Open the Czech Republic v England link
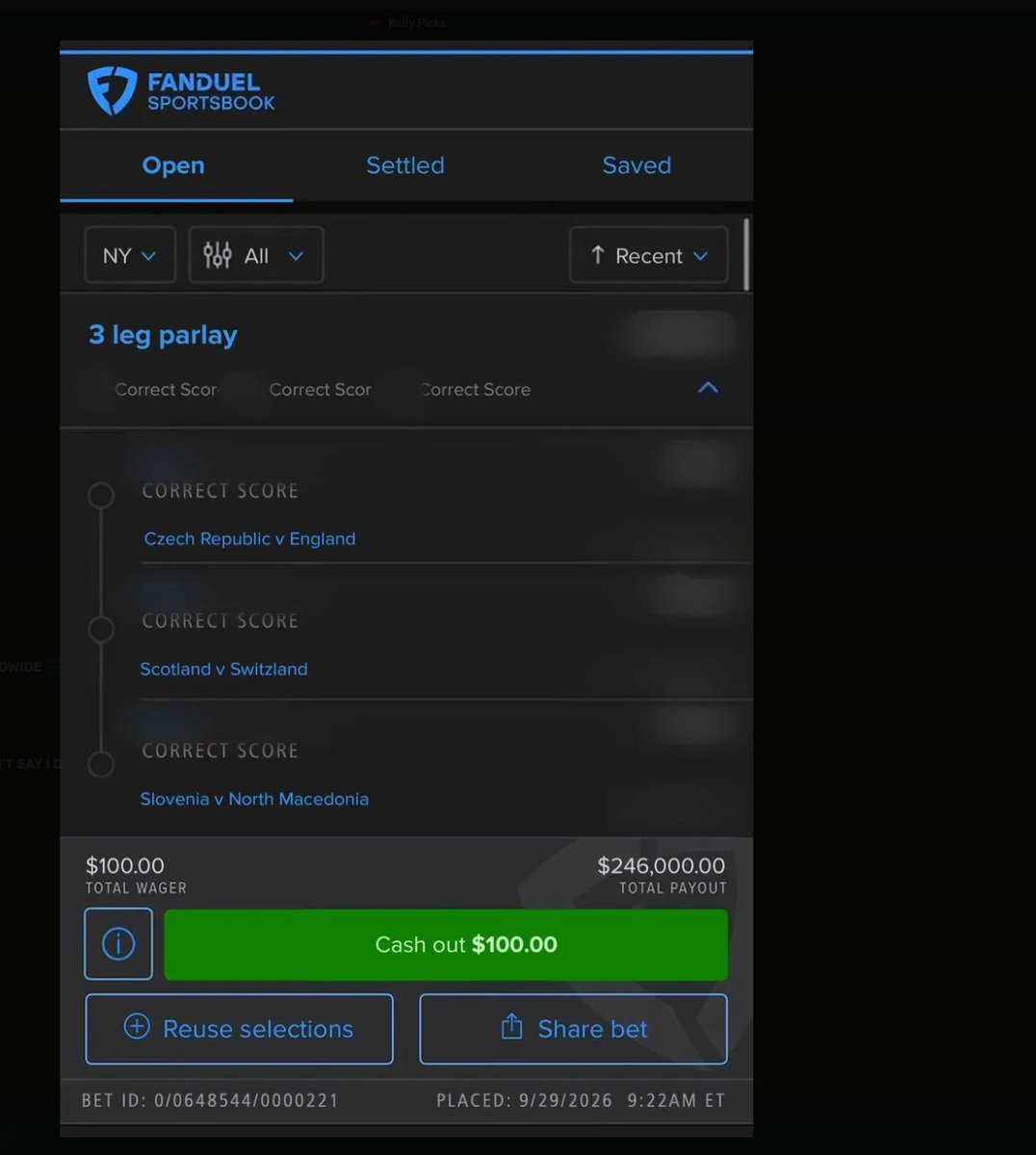Screen dimensions: 1036x1155 pos(249,539)
